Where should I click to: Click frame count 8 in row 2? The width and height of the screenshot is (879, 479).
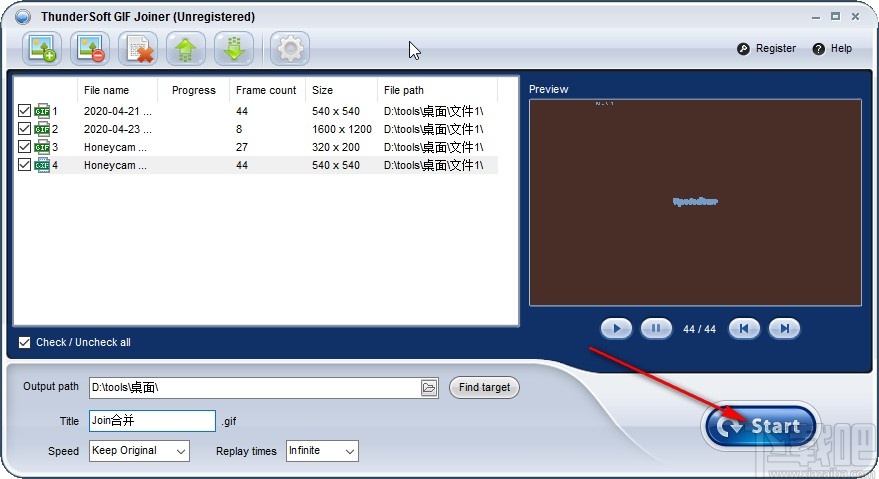click(x=239, y=129)
